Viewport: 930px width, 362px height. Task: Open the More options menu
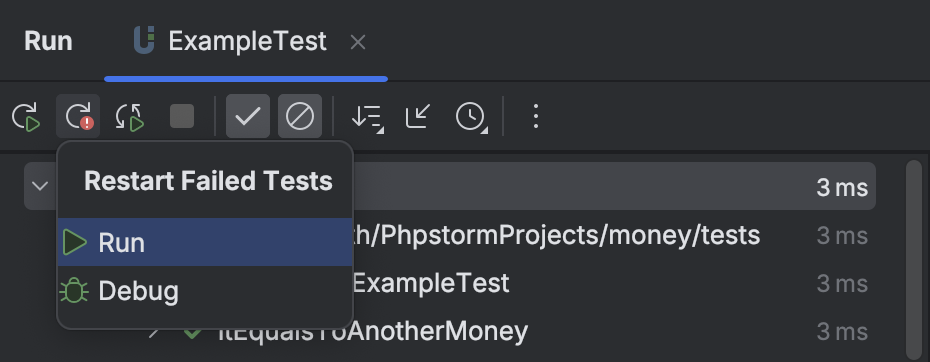coord(536,116)
